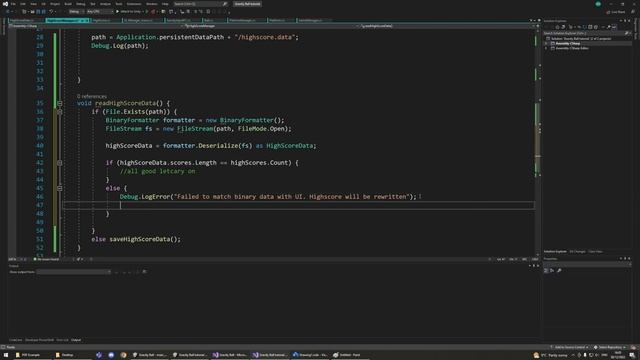Open the notifications bell icon in status bar

click(x=634, y=347)
